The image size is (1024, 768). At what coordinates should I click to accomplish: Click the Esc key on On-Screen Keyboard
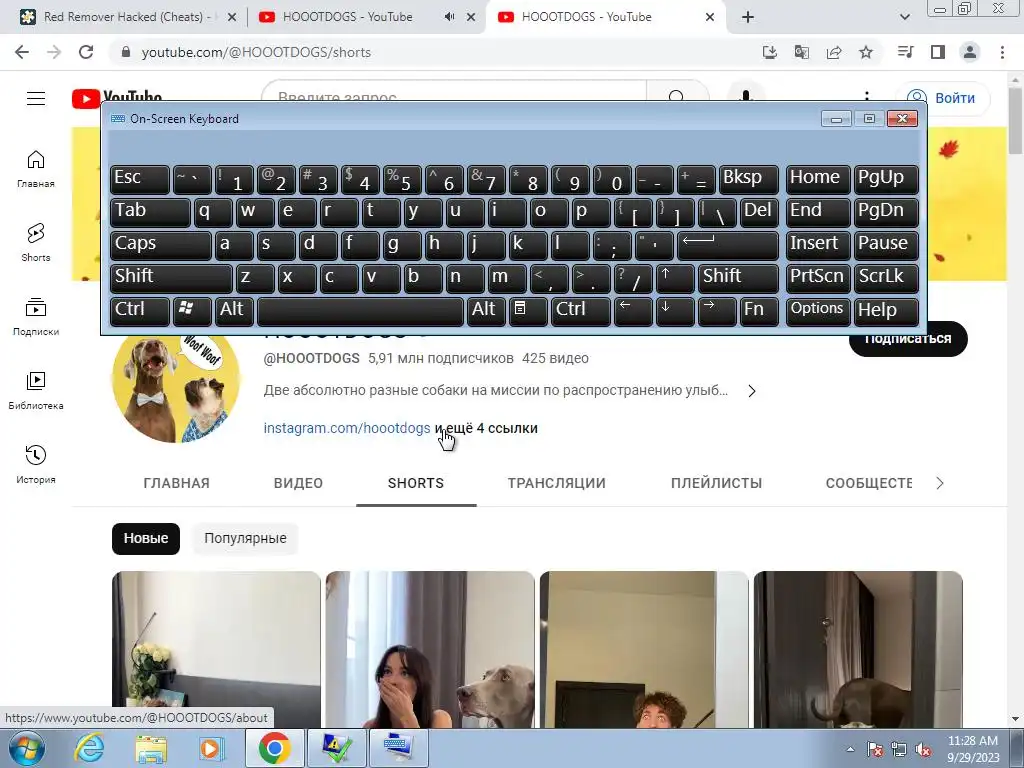pyautogui.click(x=140, y=178)
